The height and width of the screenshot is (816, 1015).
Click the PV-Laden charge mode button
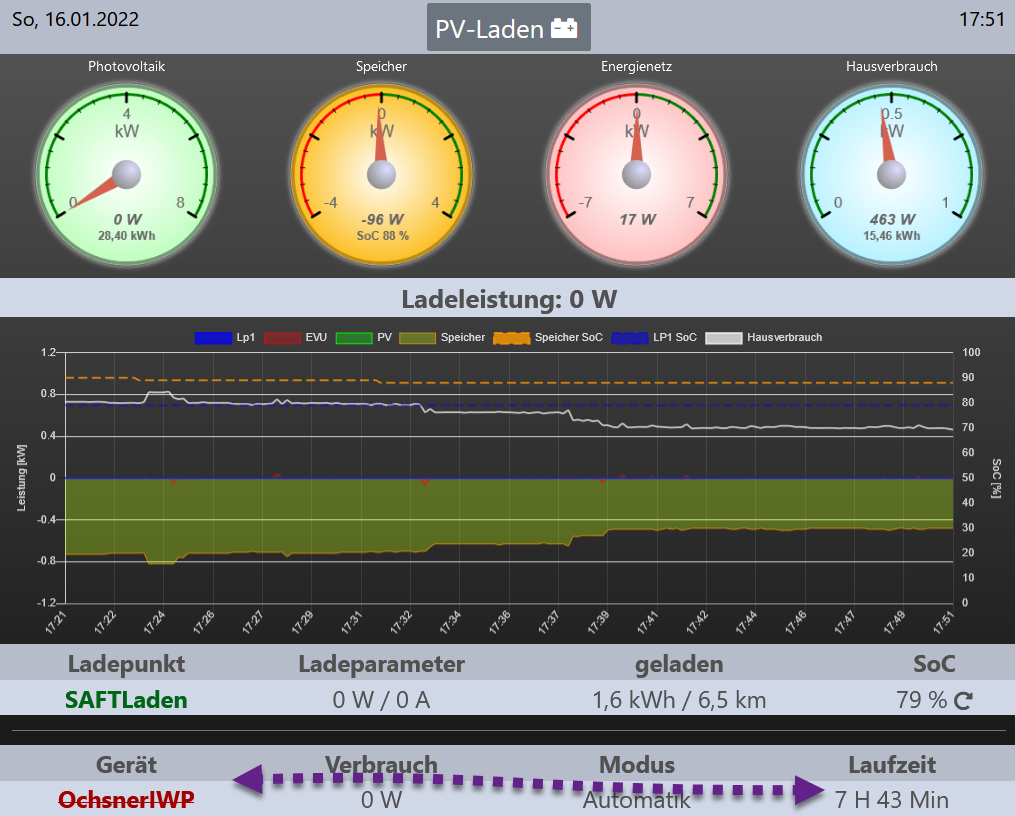(x=508, y=28)
